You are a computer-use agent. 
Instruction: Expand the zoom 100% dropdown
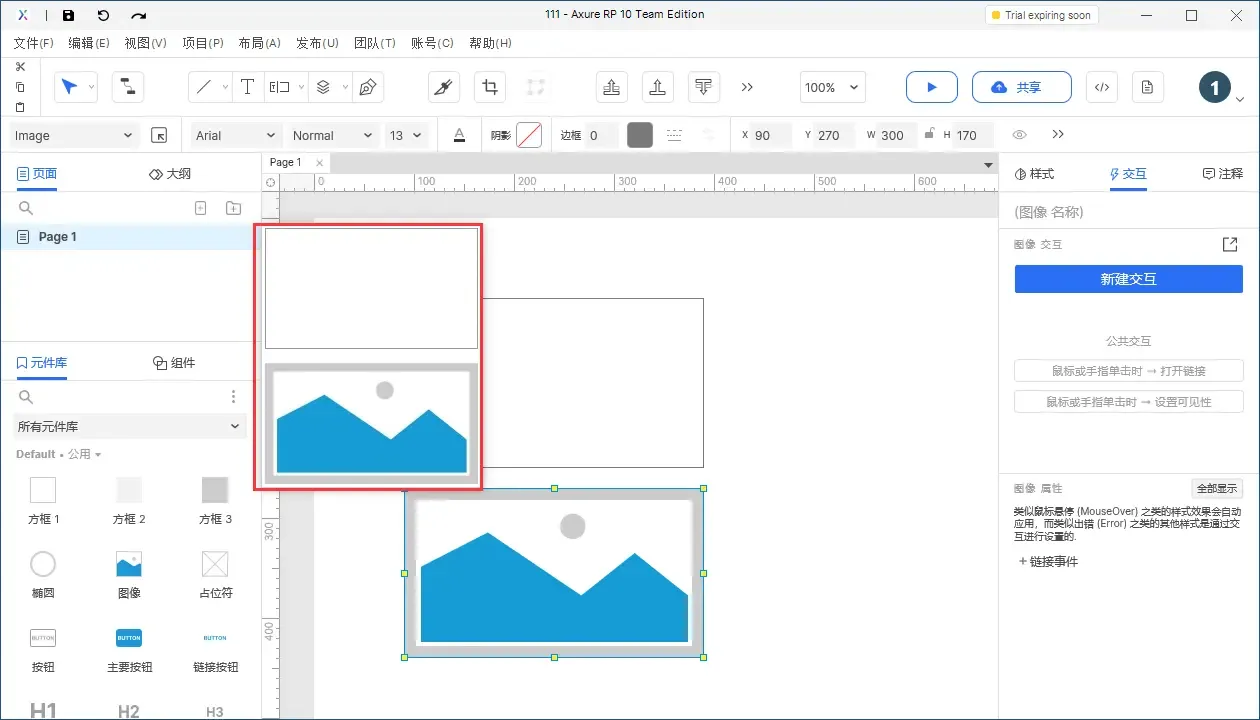[832, 87]
